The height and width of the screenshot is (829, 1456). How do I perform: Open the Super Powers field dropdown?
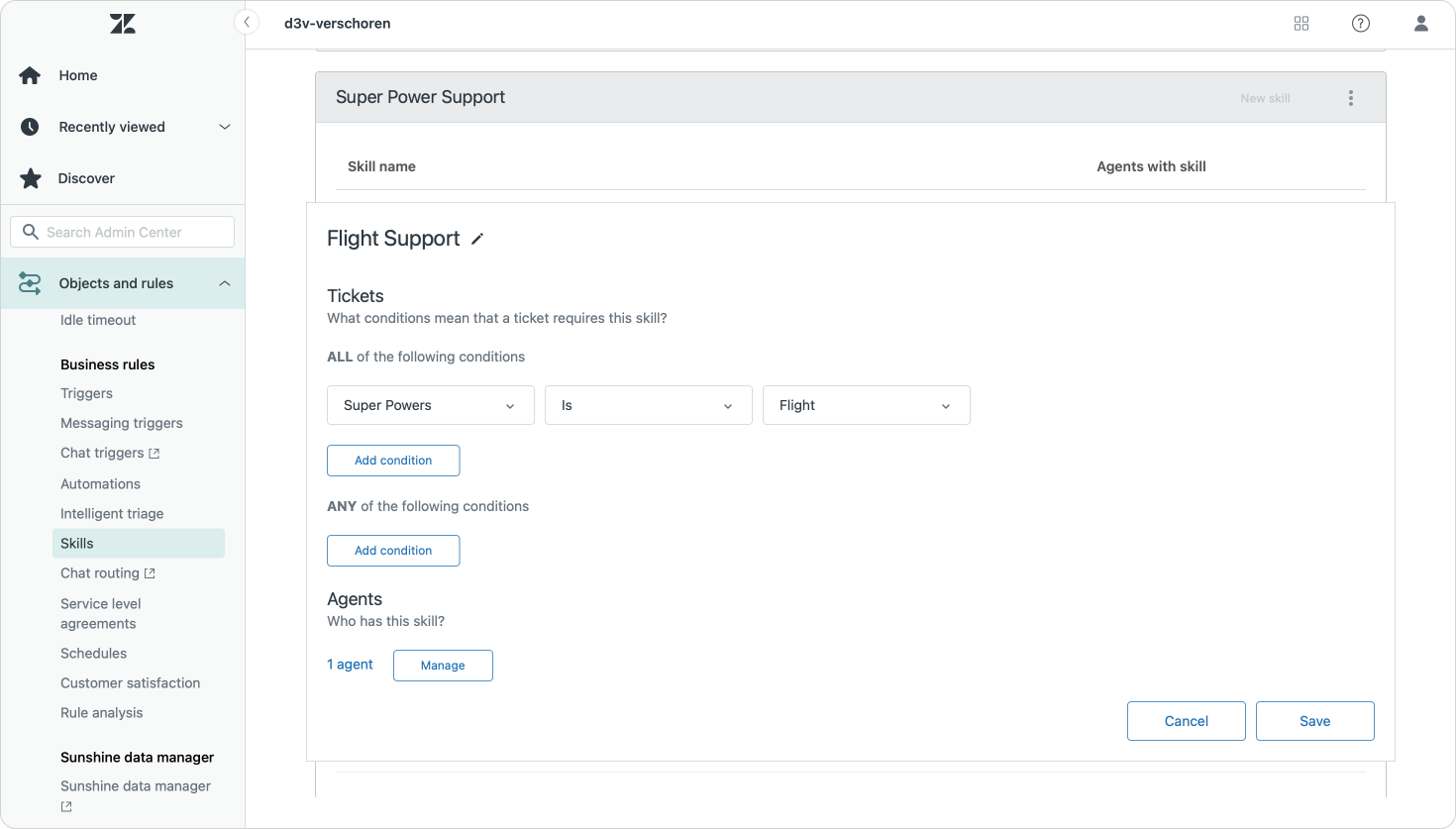pos(431,405)
